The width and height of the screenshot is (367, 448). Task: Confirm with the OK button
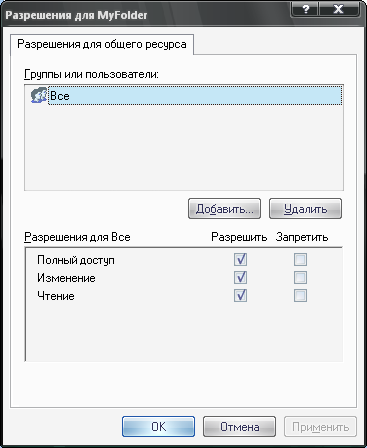[158, 426]
